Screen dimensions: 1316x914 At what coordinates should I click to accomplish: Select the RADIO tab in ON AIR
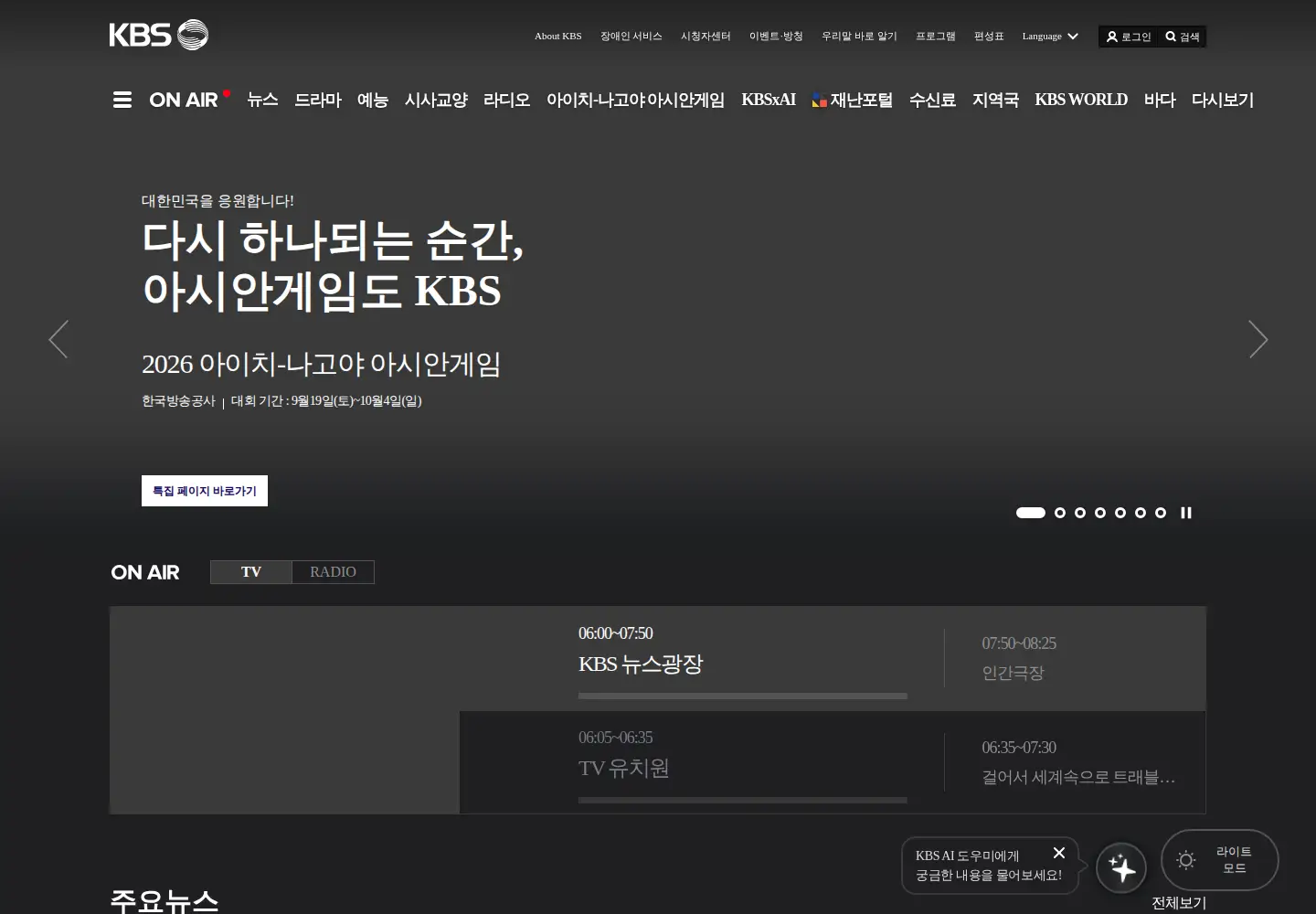coord(333,572)
